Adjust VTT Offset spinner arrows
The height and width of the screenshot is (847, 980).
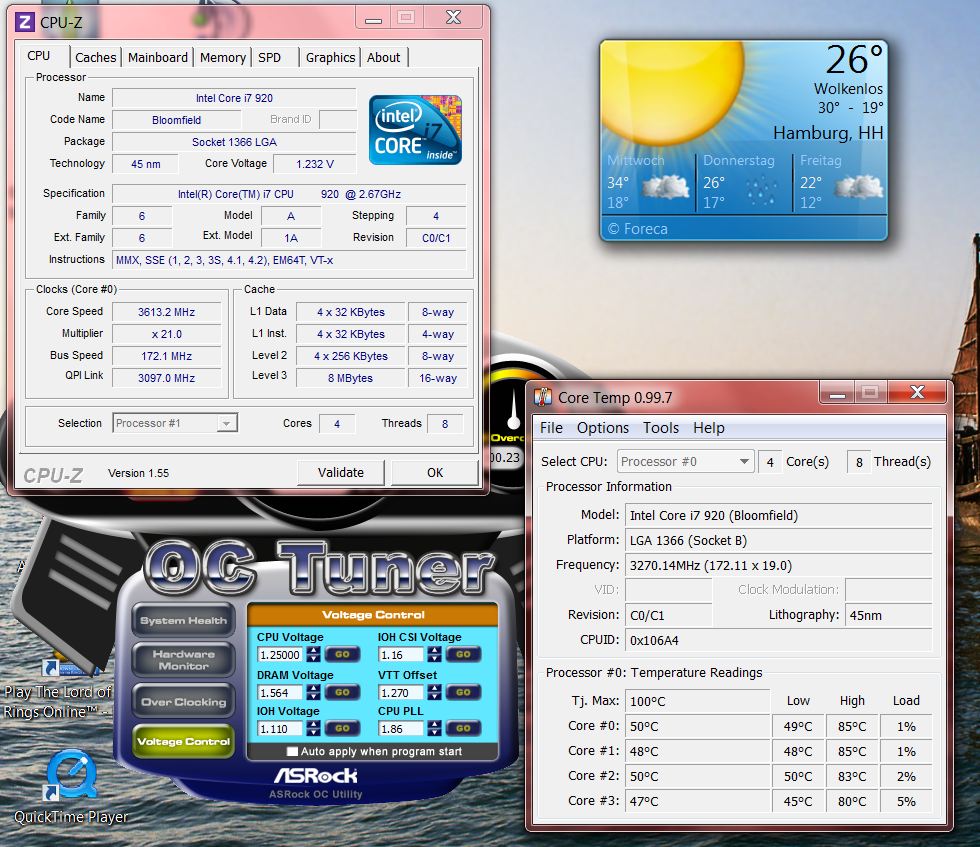click(x=434, y=692)
